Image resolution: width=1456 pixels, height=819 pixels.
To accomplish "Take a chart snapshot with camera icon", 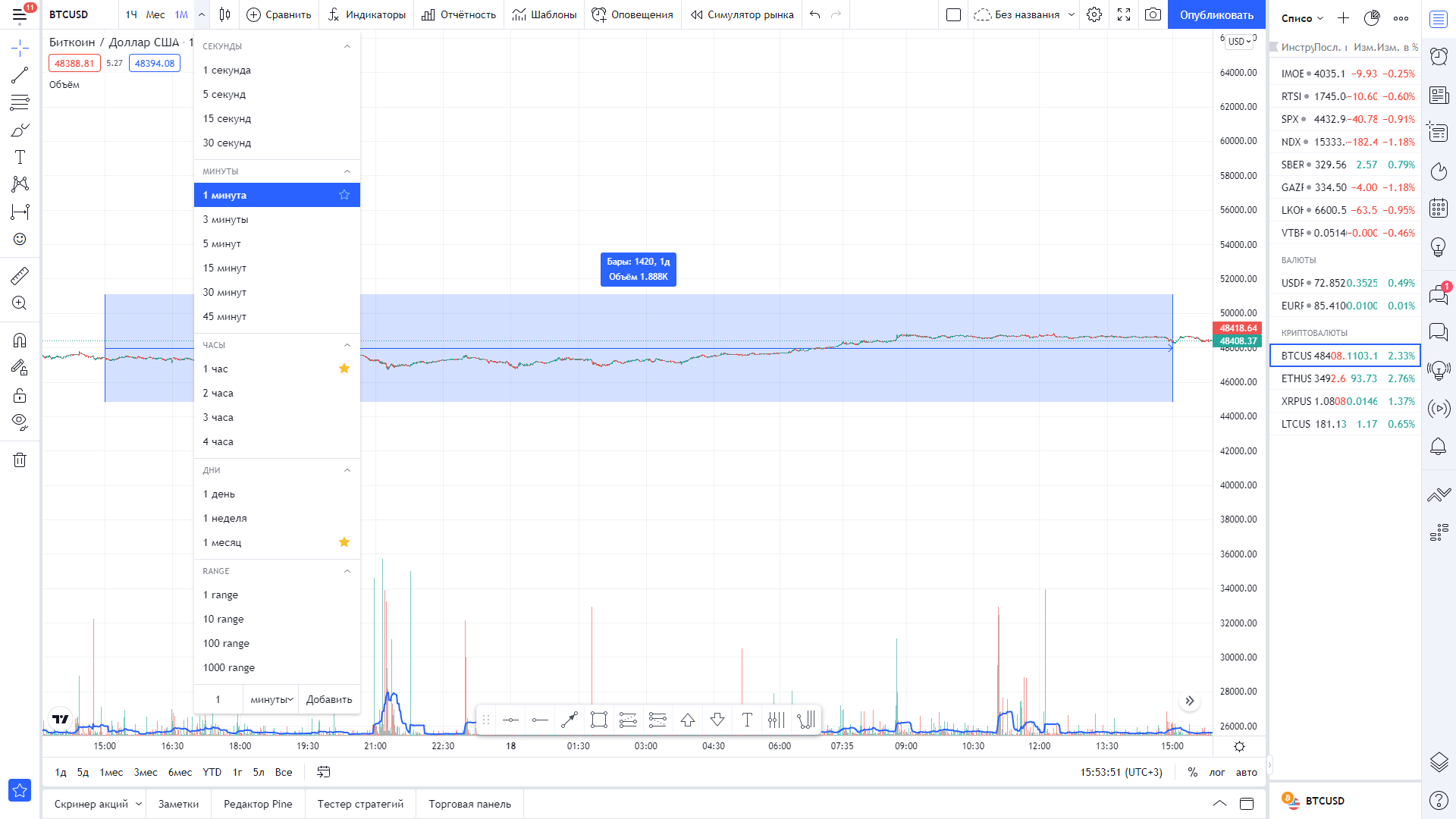I will coord(1153,14).
